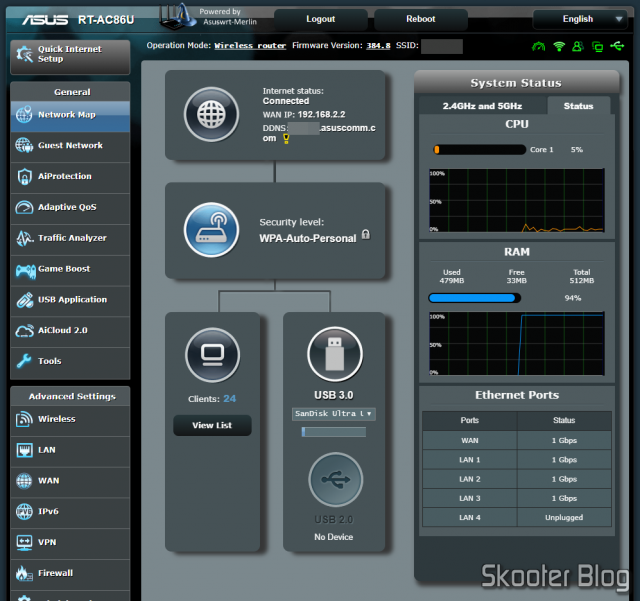Click the wireless router security icon
Image resolution: width=640 pixels, height=601 pixels.
[211, 230]
